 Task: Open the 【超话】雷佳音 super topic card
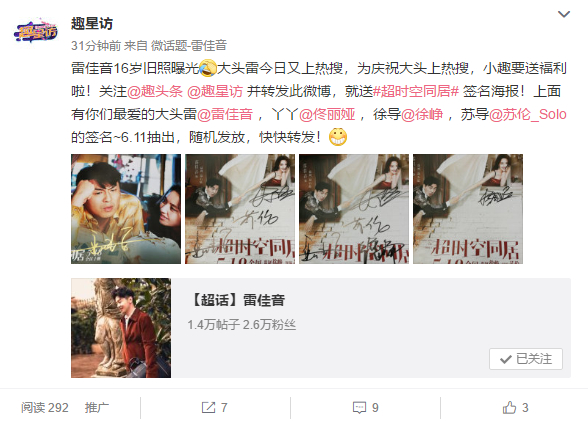point(321,328)
